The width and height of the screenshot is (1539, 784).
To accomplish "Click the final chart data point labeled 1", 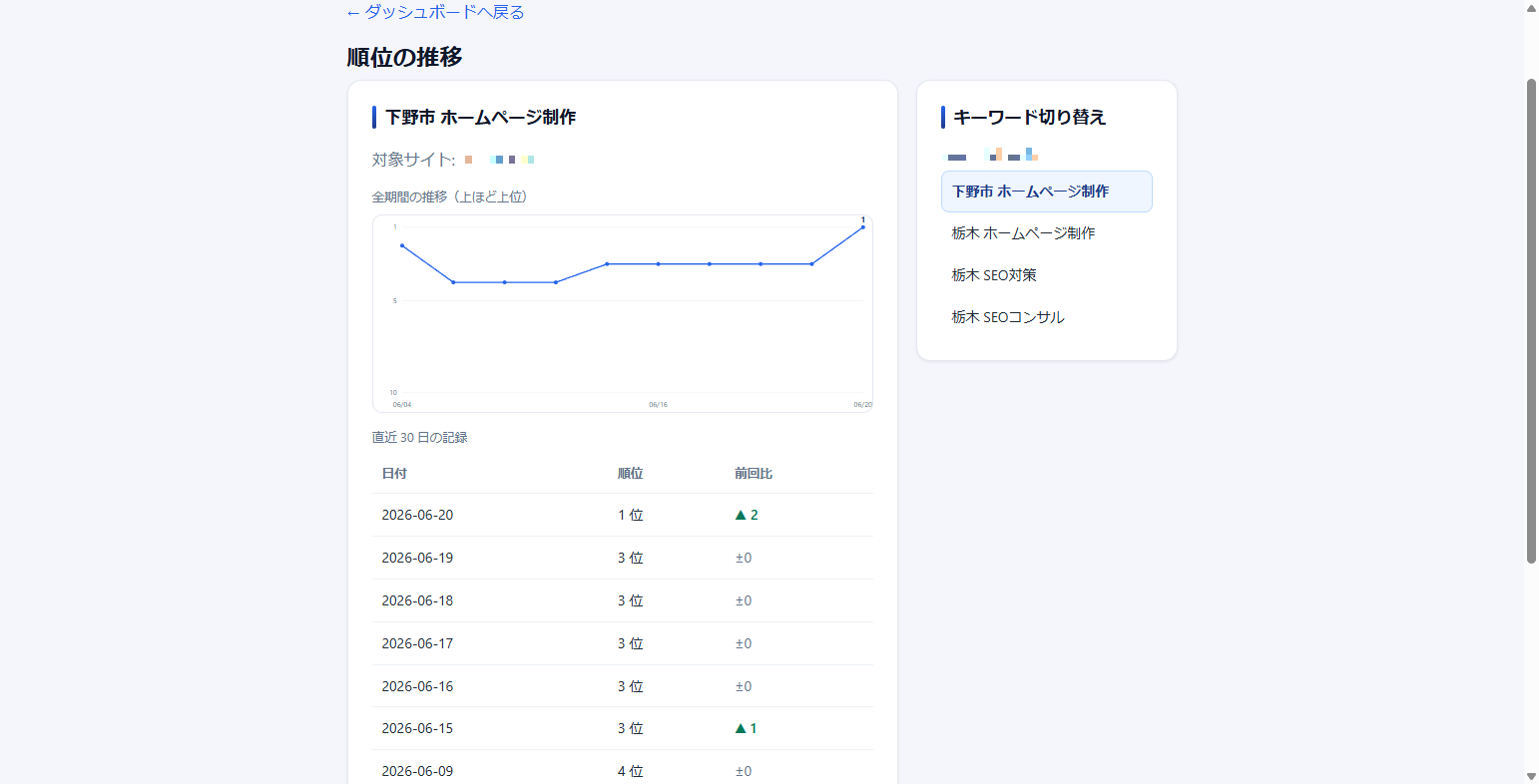I will click(x=863, y=227).
